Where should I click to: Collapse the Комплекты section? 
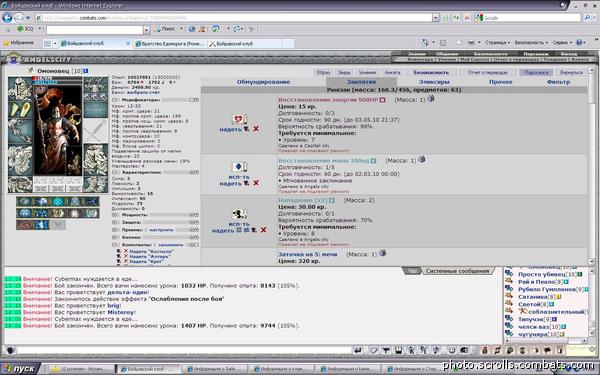[x=114, y=245]
